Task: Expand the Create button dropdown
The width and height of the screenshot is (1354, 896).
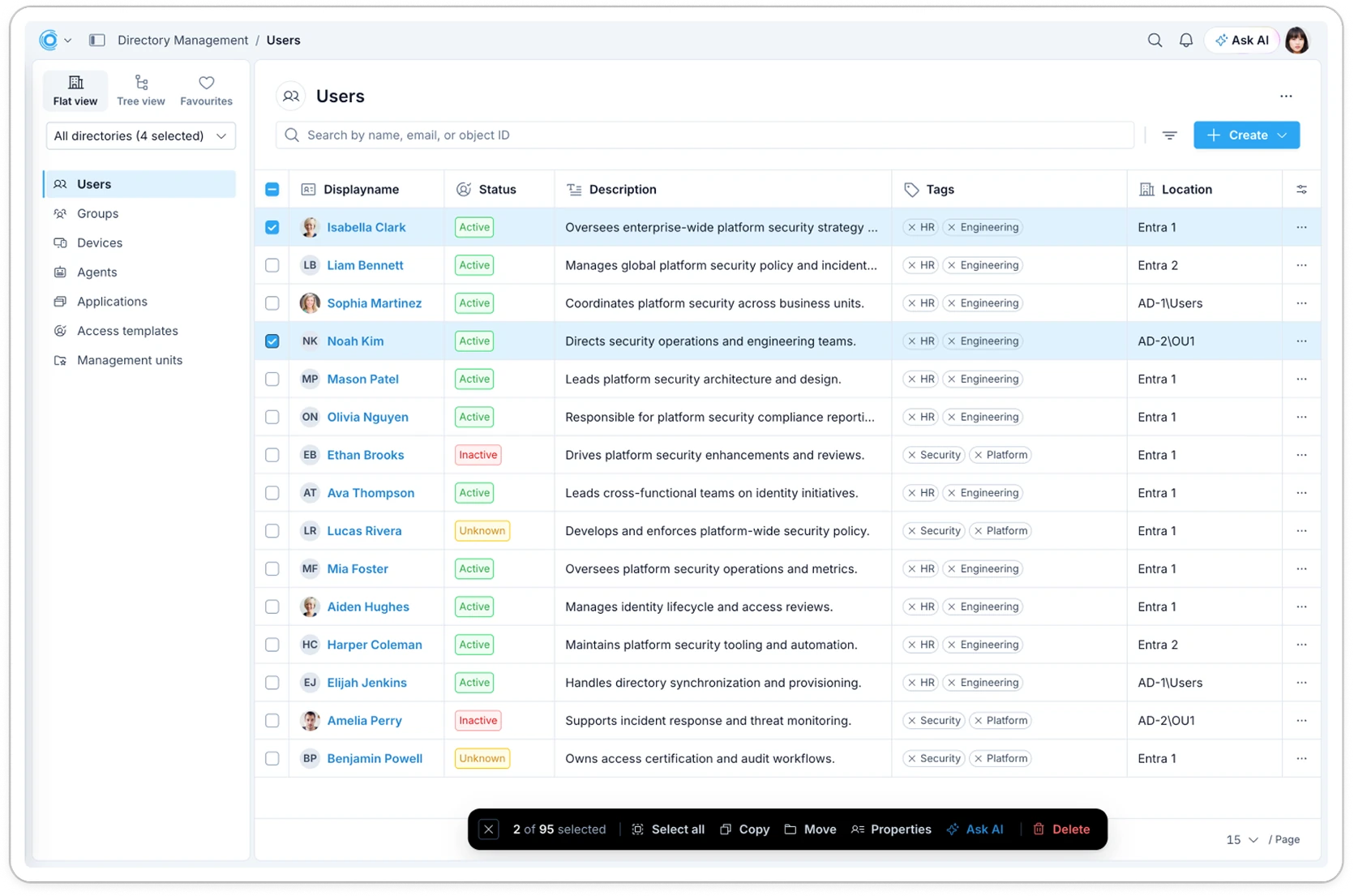Action: (x=1282, y=135)
